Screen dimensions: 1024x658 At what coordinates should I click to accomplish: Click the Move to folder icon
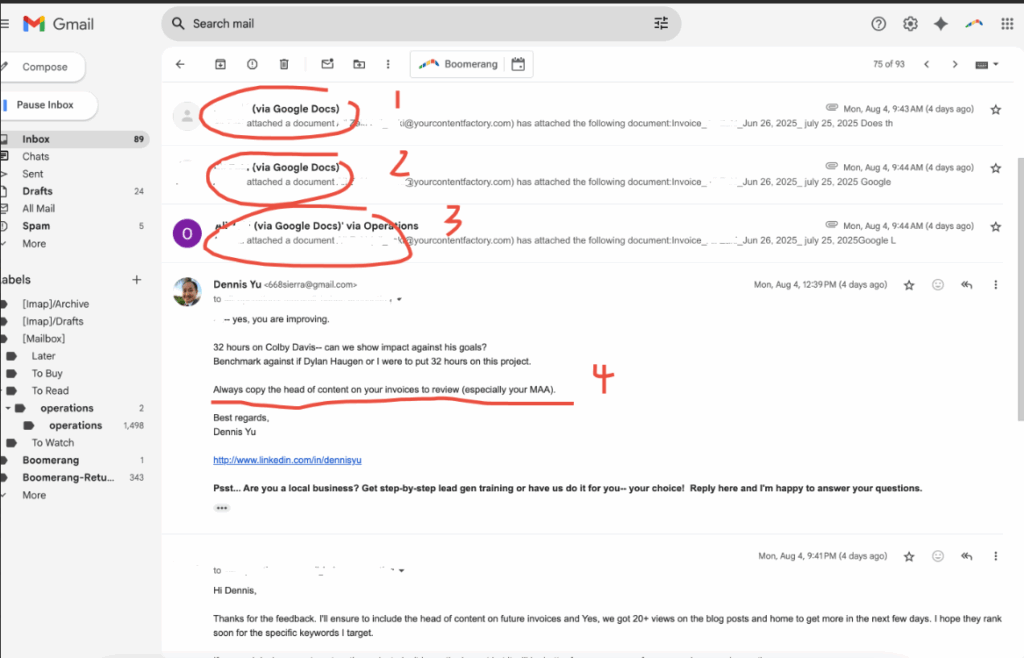point(359,64)
